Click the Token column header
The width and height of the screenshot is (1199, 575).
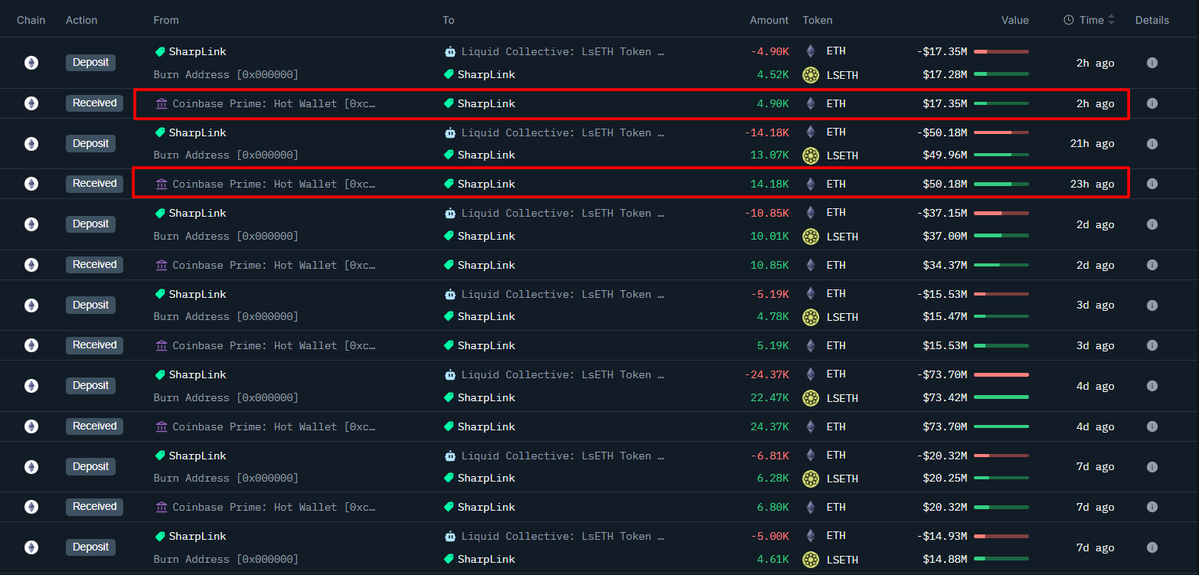817,20
